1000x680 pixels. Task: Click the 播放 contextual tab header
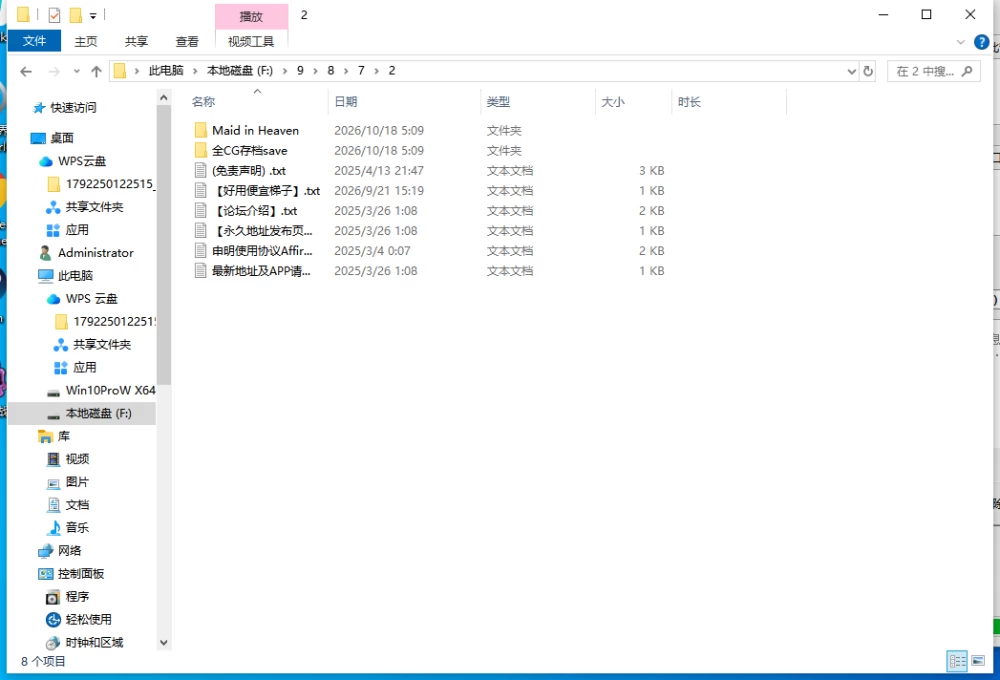pos(251,17)
